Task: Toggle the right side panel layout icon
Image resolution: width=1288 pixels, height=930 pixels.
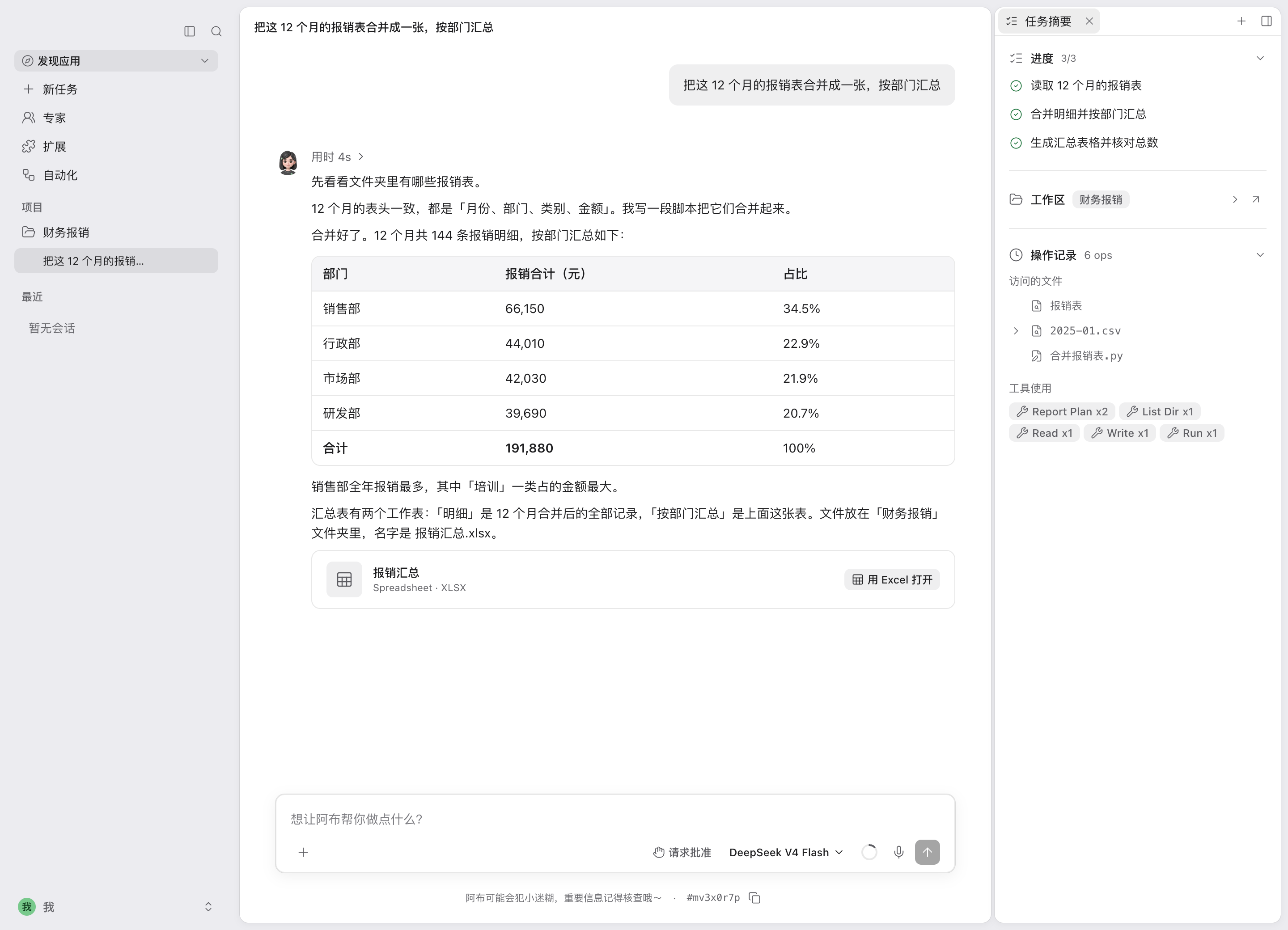Action: [x=1267, y=21]
